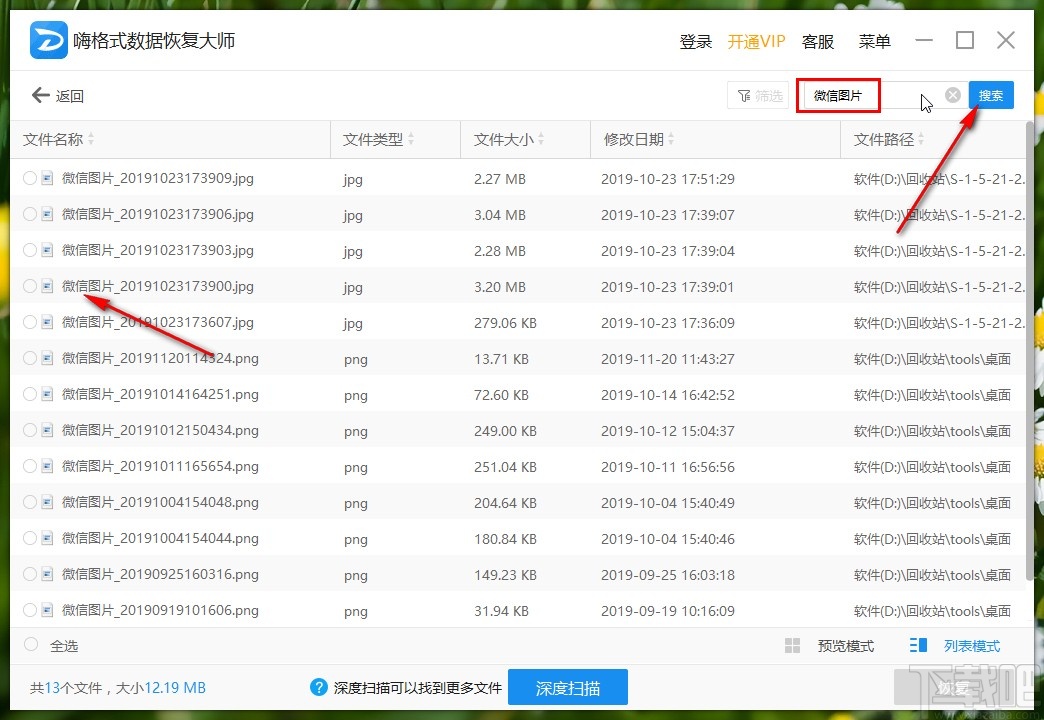Viewport: 1044px width, 720px height.
Task: Switch to 预览模式 grid view icon
Action: click(x=791, y=645)
